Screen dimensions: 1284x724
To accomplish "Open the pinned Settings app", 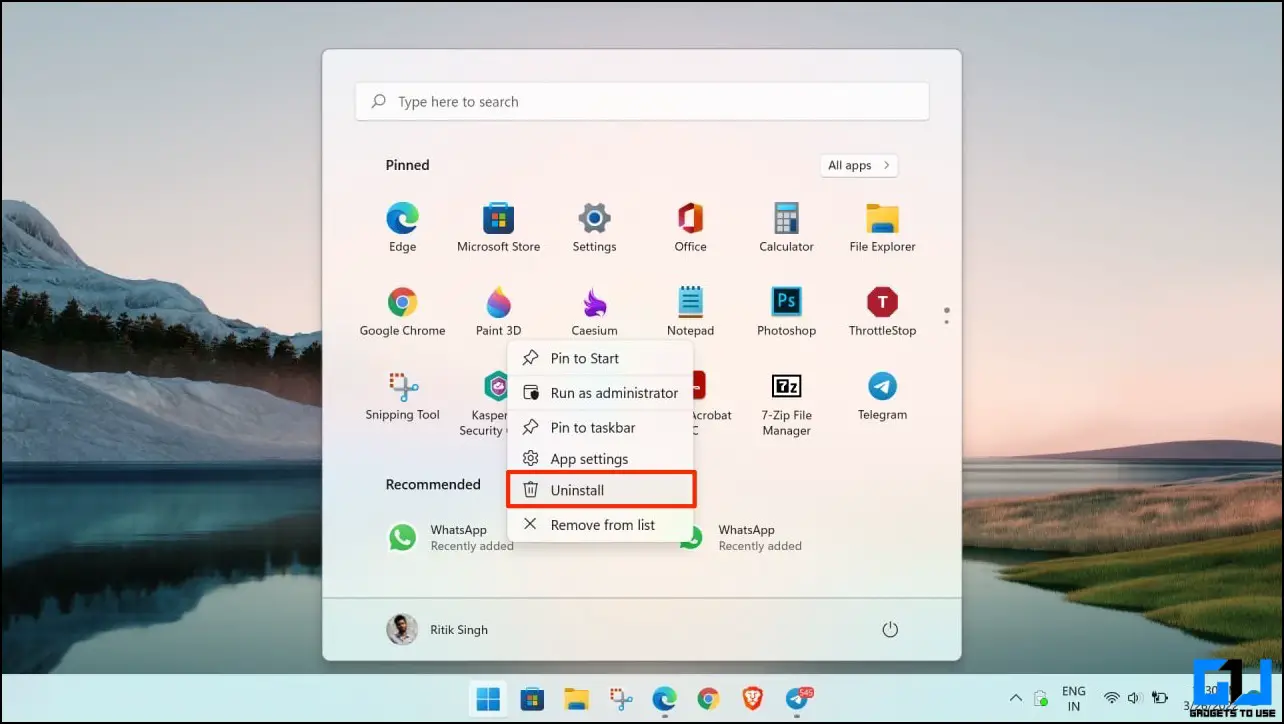I will coord(594,228).
